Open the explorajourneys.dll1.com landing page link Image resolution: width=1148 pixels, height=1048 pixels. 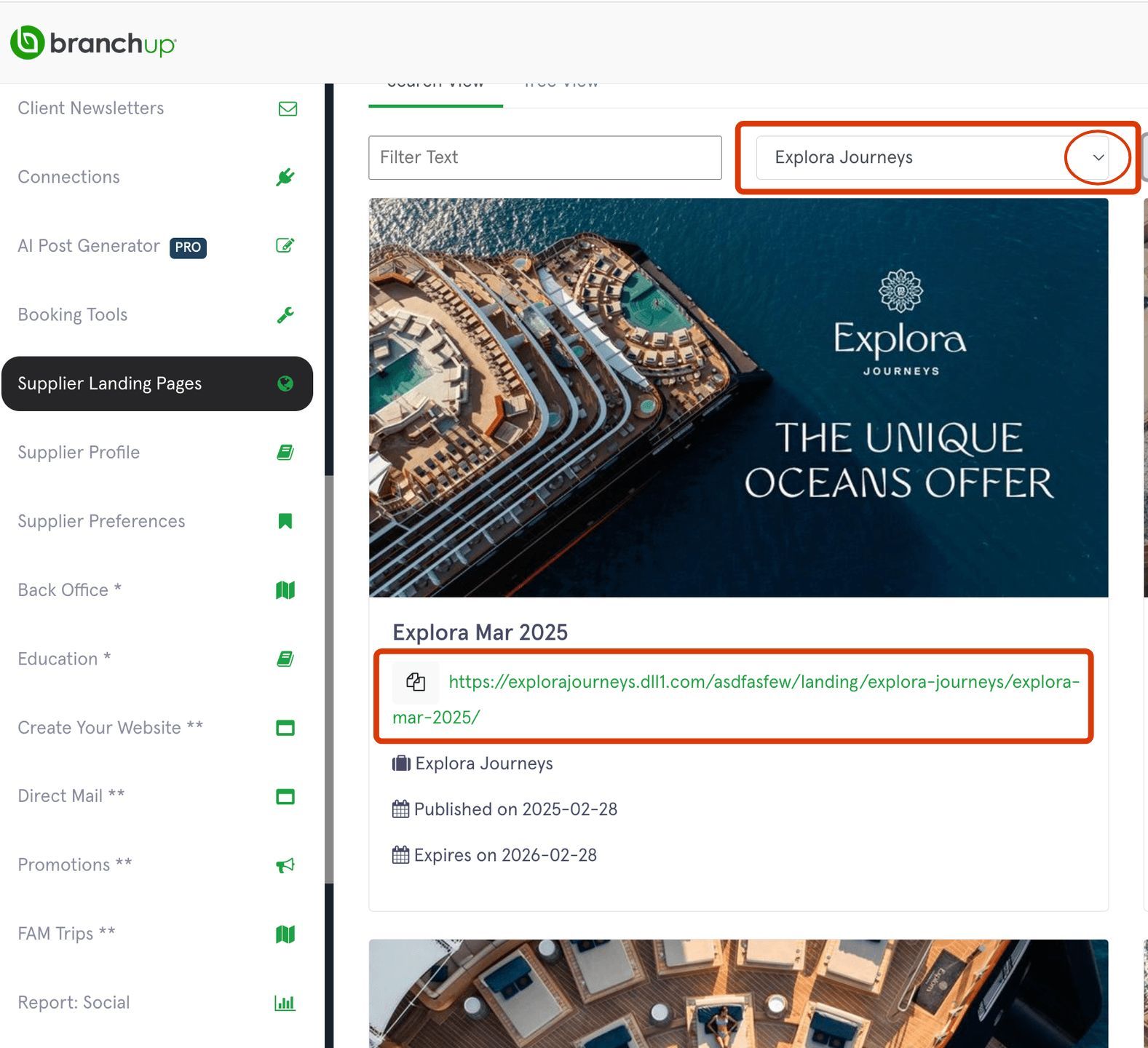(x=736, y=699)
